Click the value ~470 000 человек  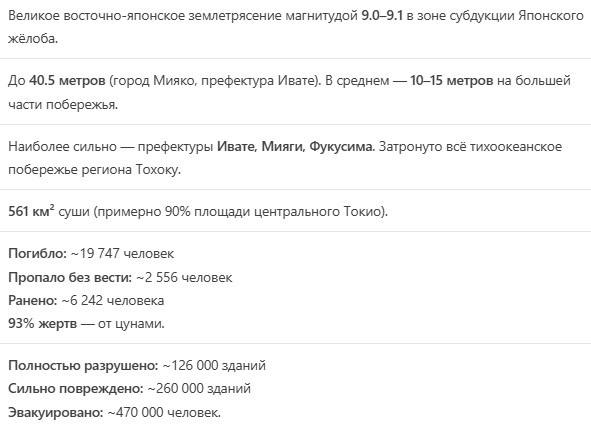click(x=164, y=412)
